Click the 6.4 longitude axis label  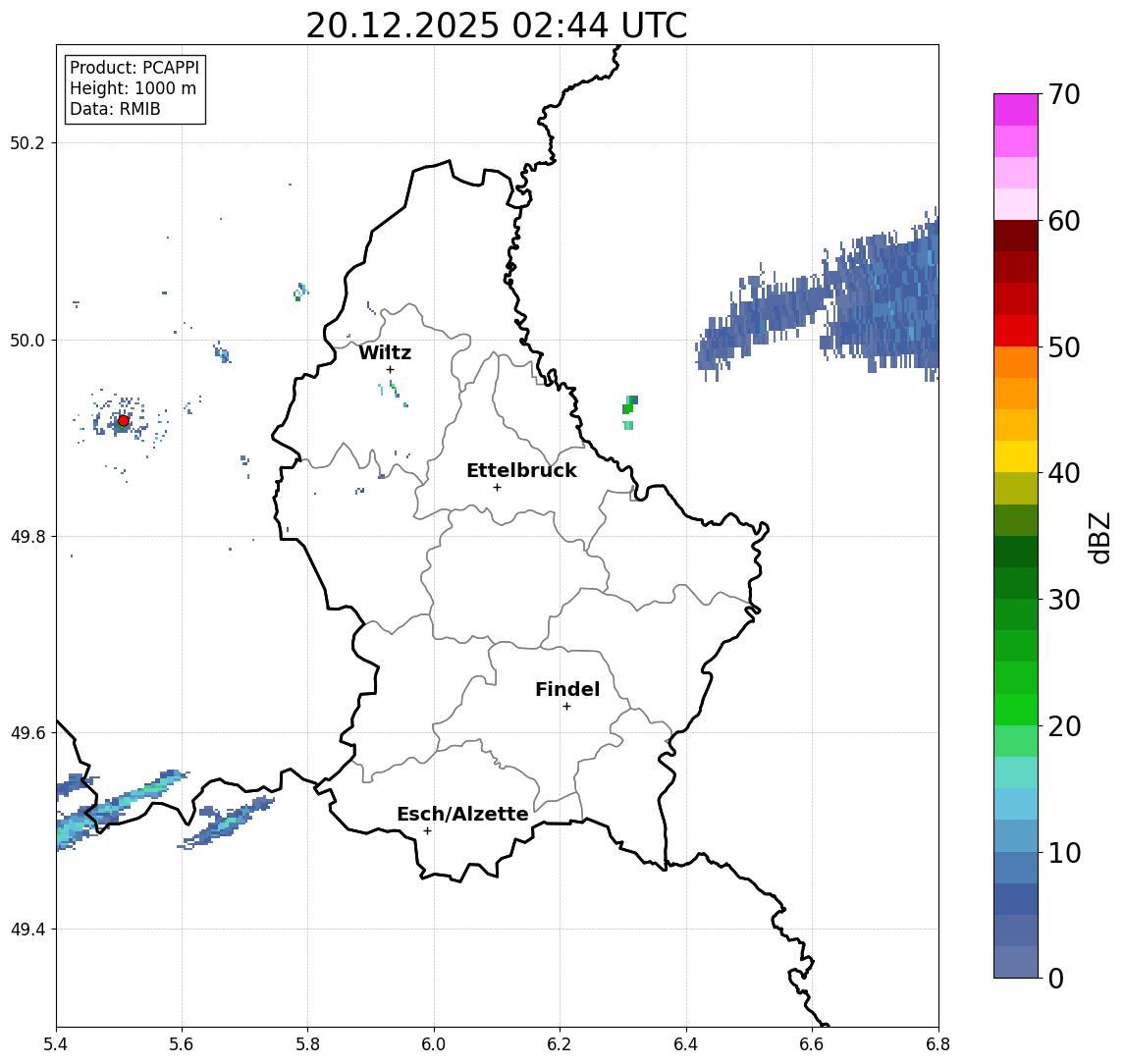point(687,1044)
